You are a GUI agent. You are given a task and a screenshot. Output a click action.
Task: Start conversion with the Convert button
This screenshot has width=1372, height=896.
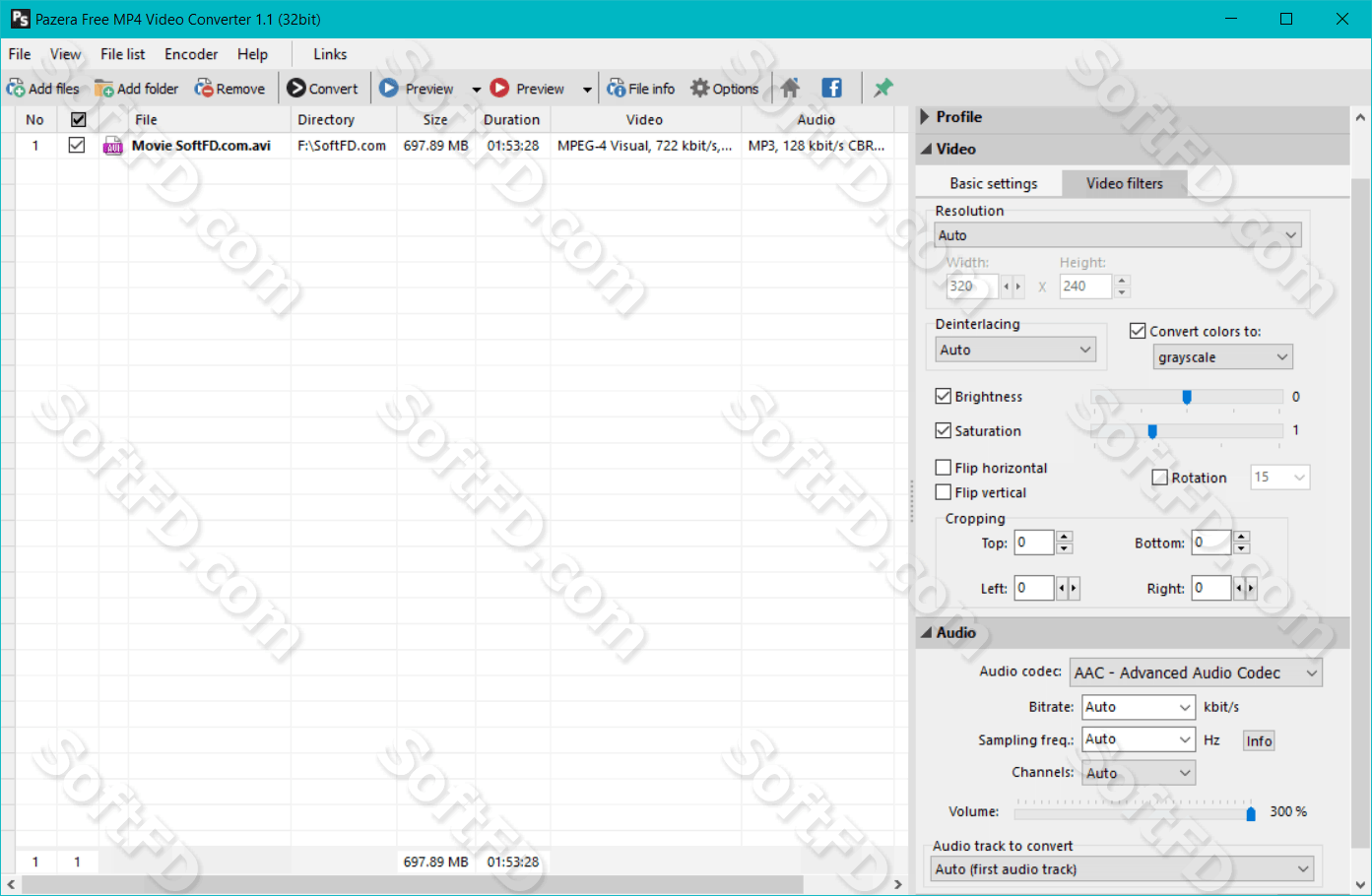322,89
